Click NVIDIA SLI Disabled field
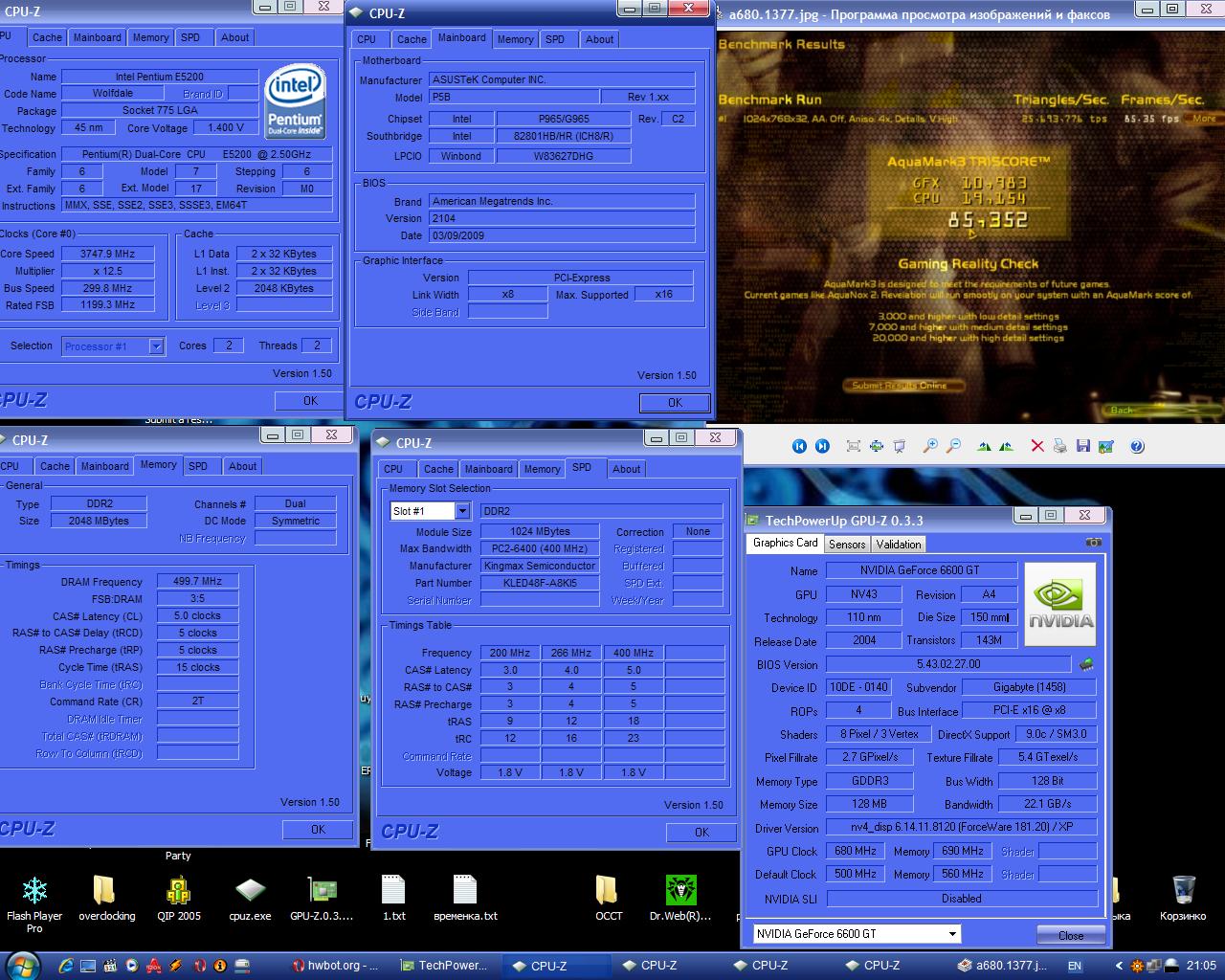Image resolution: width=1225 pixels, height=980 pixels. click(962, 899)
